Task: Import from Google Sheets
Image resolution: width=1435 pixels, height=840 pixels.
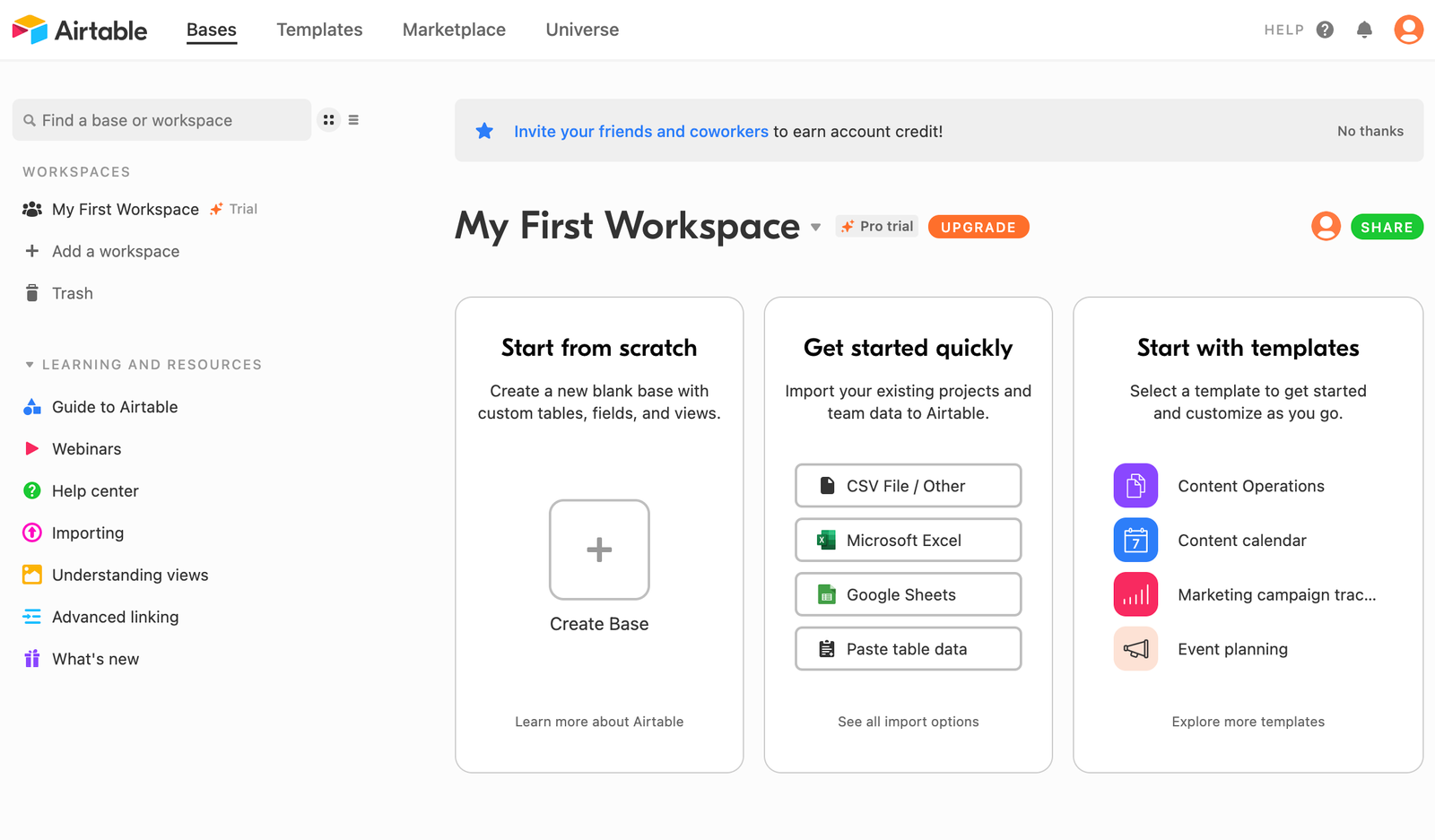Action: [x=908, y=594]
